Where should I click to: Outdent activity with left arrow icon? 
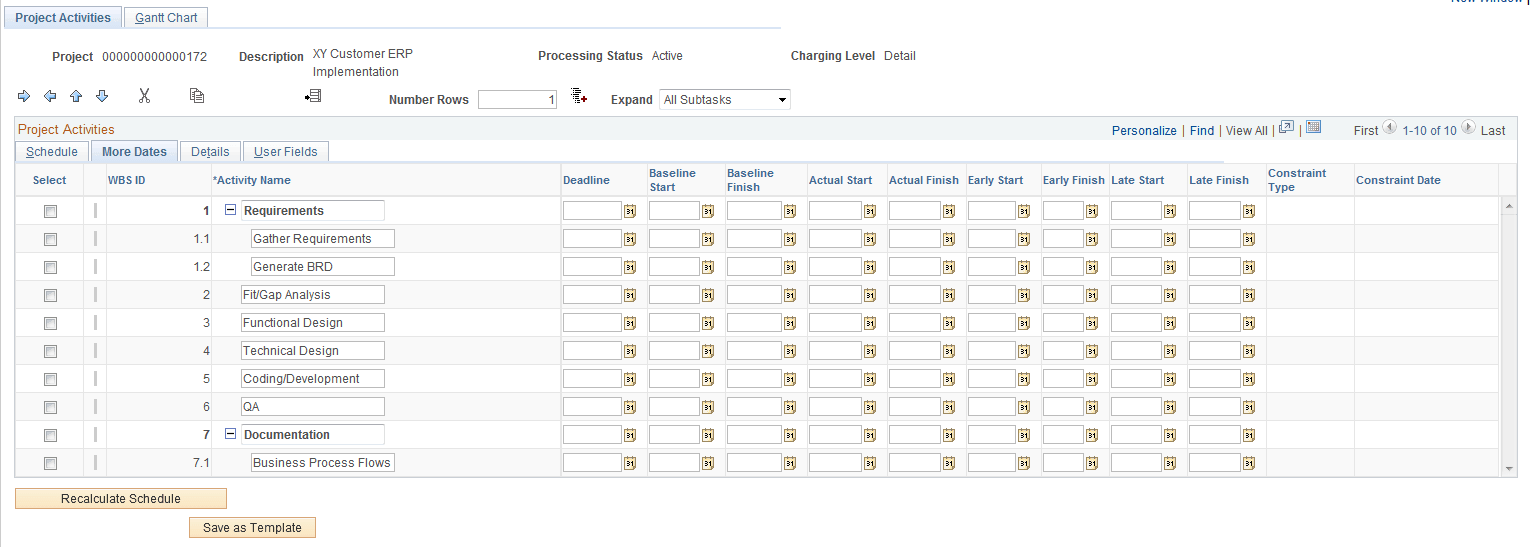(50, 96)
